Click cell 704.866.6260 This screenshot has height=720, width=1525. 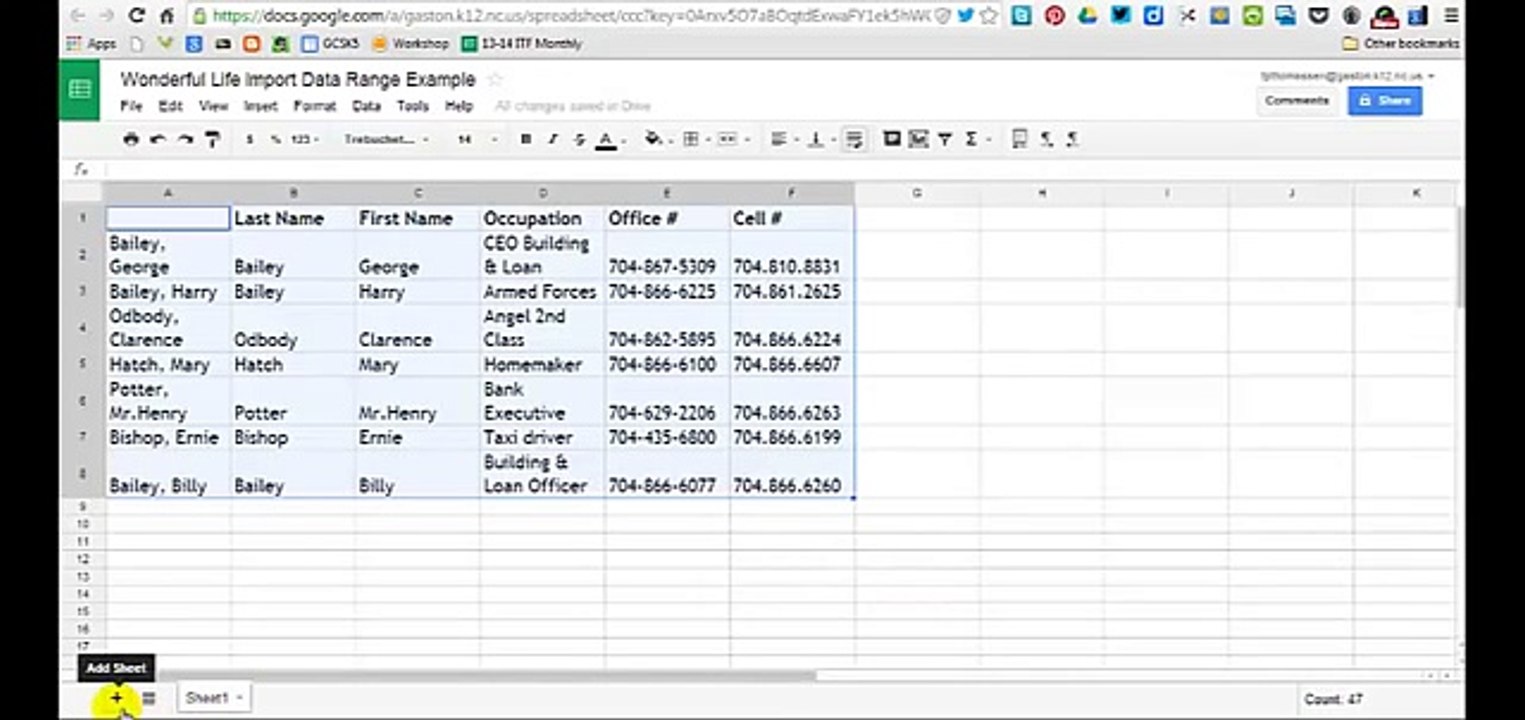[x=791, y=474]
